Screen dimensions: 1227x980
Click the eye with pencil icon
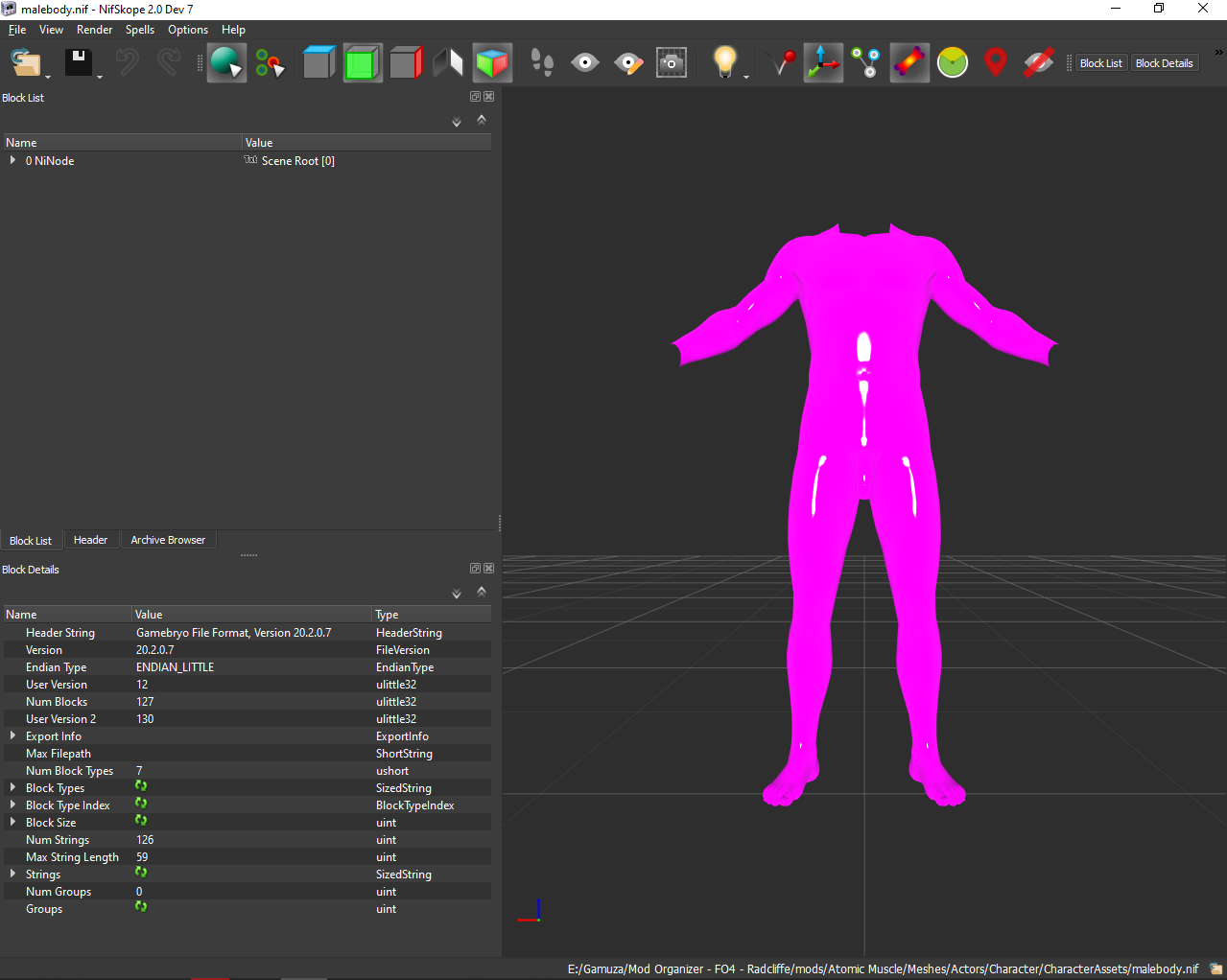point(628,63)
